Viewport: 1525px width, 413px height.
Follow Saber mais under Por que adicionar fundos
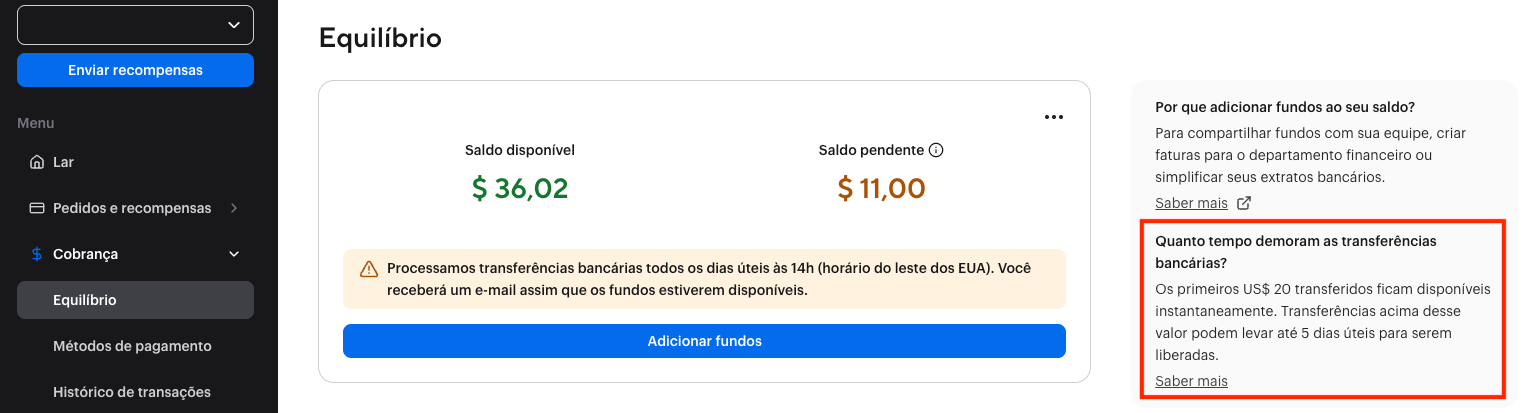click(x=1191, y=203)
